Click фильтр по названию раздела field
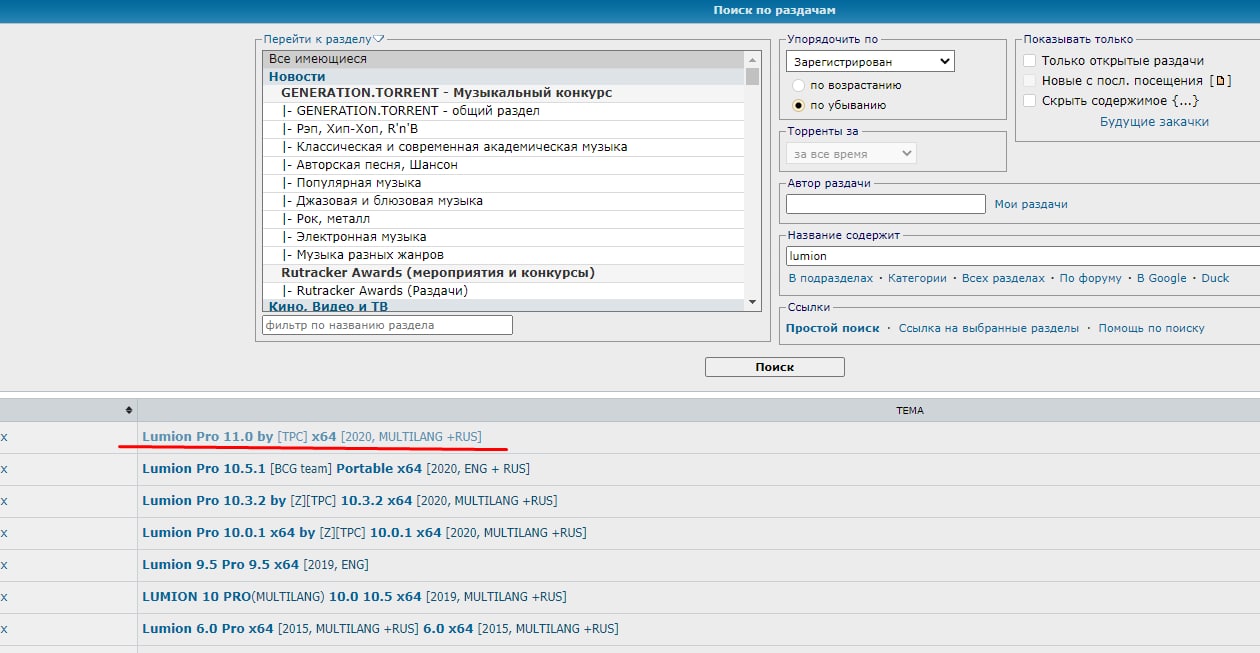The height and width of the screenshot is (653, 1260). point(387,325)
